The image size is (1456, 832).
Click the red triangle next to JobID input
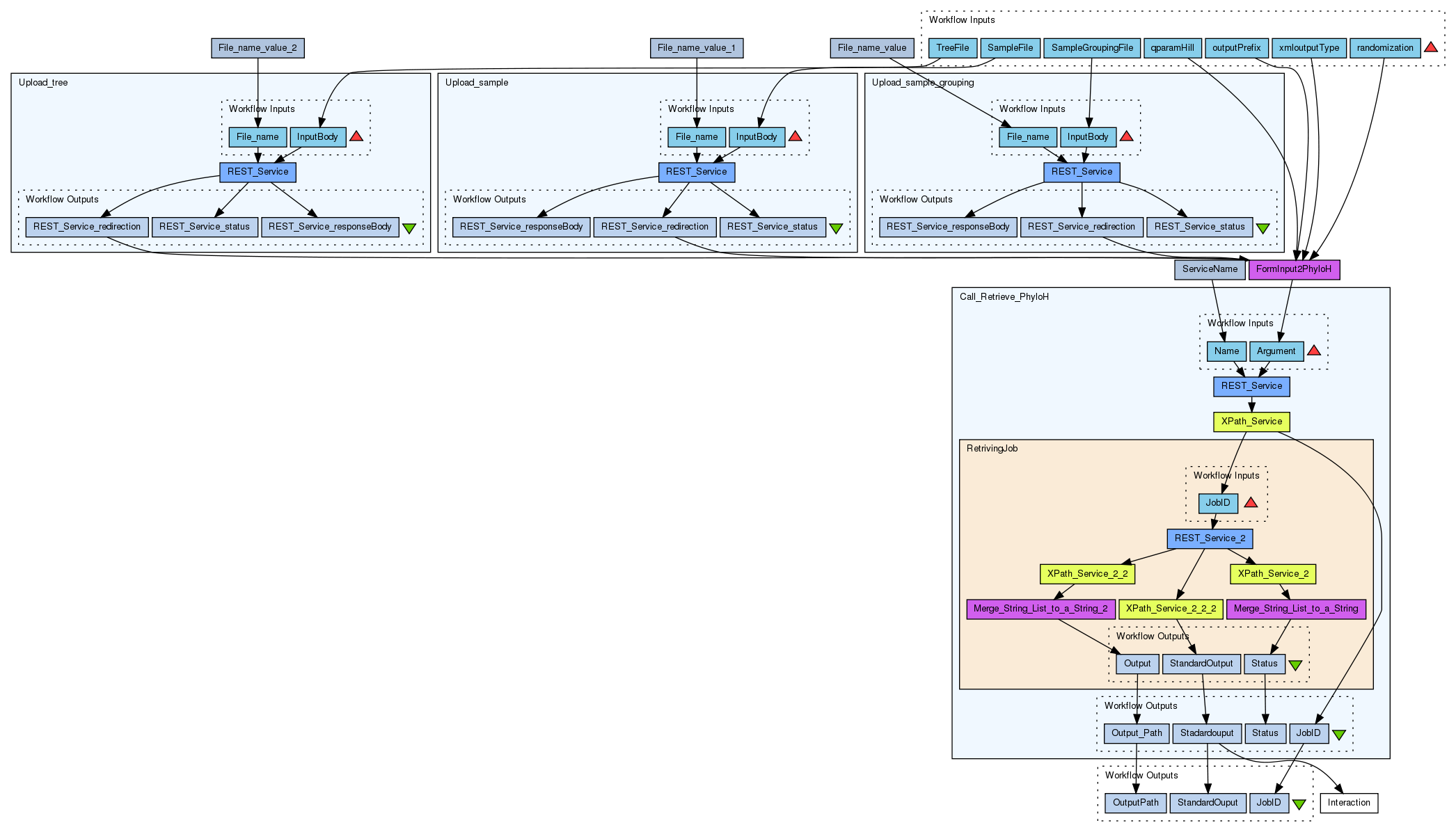(x=1250, y=502)
